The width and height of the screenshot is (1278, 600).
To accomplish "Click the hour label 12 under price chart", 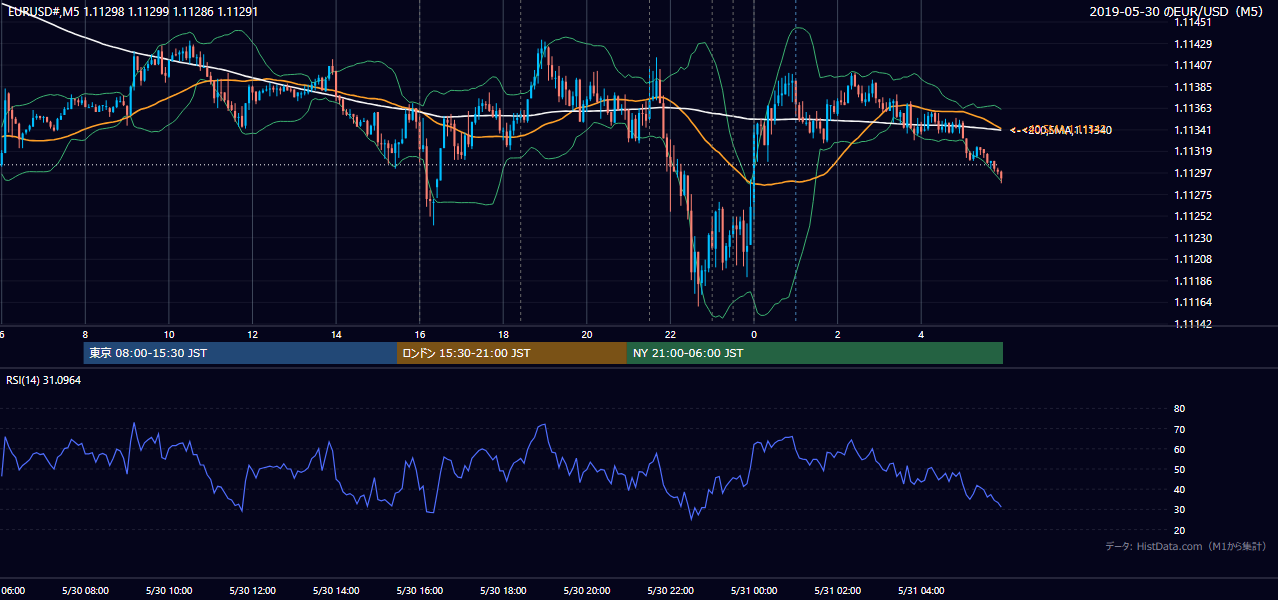I will (253, 335).
